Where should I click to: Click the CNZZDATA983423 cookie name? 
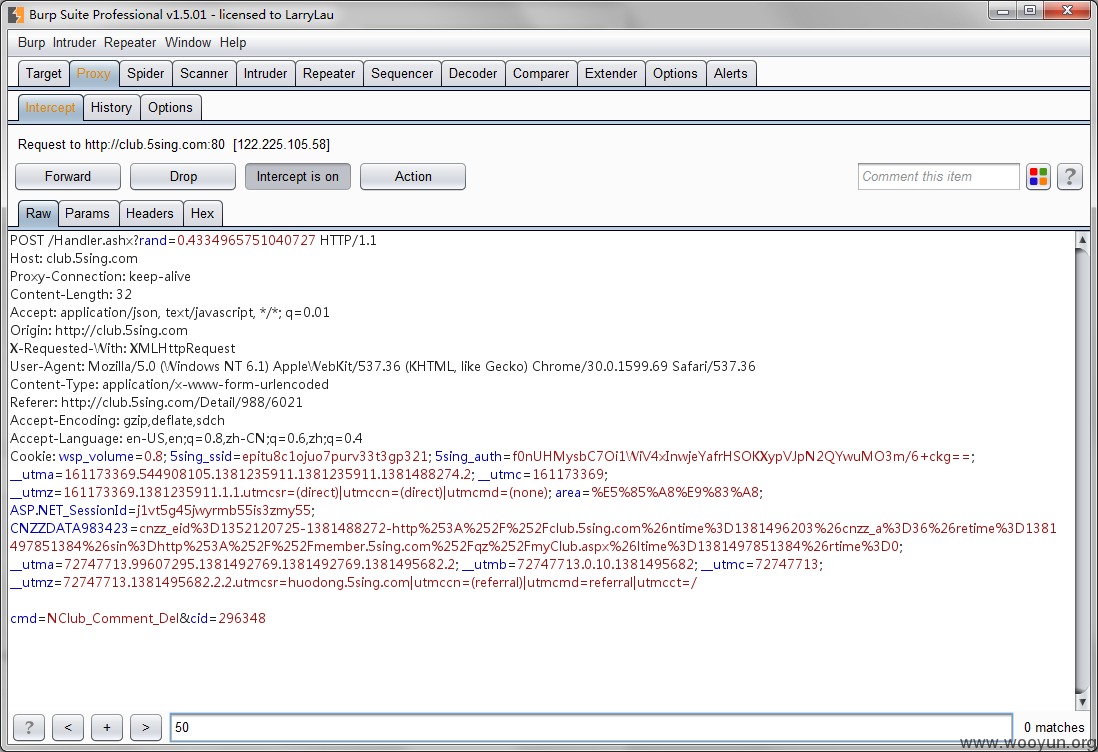click(x=69, y=528)
